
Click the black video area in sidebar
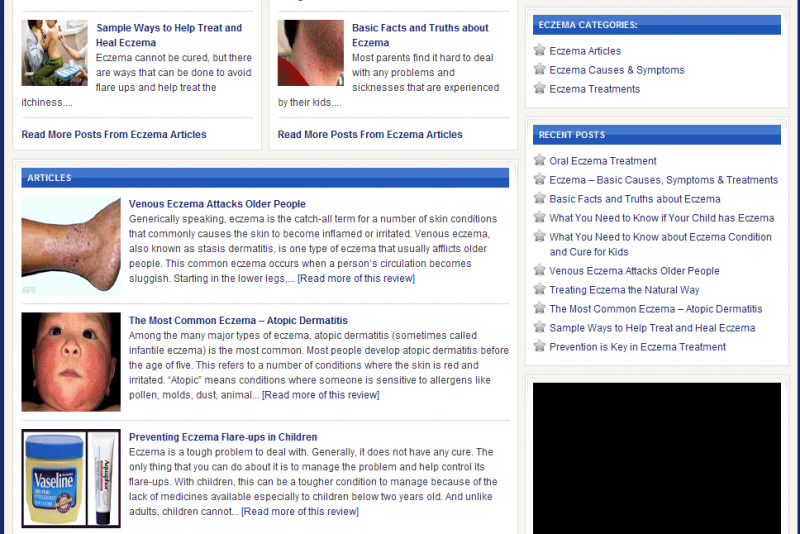[x=657, y=458]
